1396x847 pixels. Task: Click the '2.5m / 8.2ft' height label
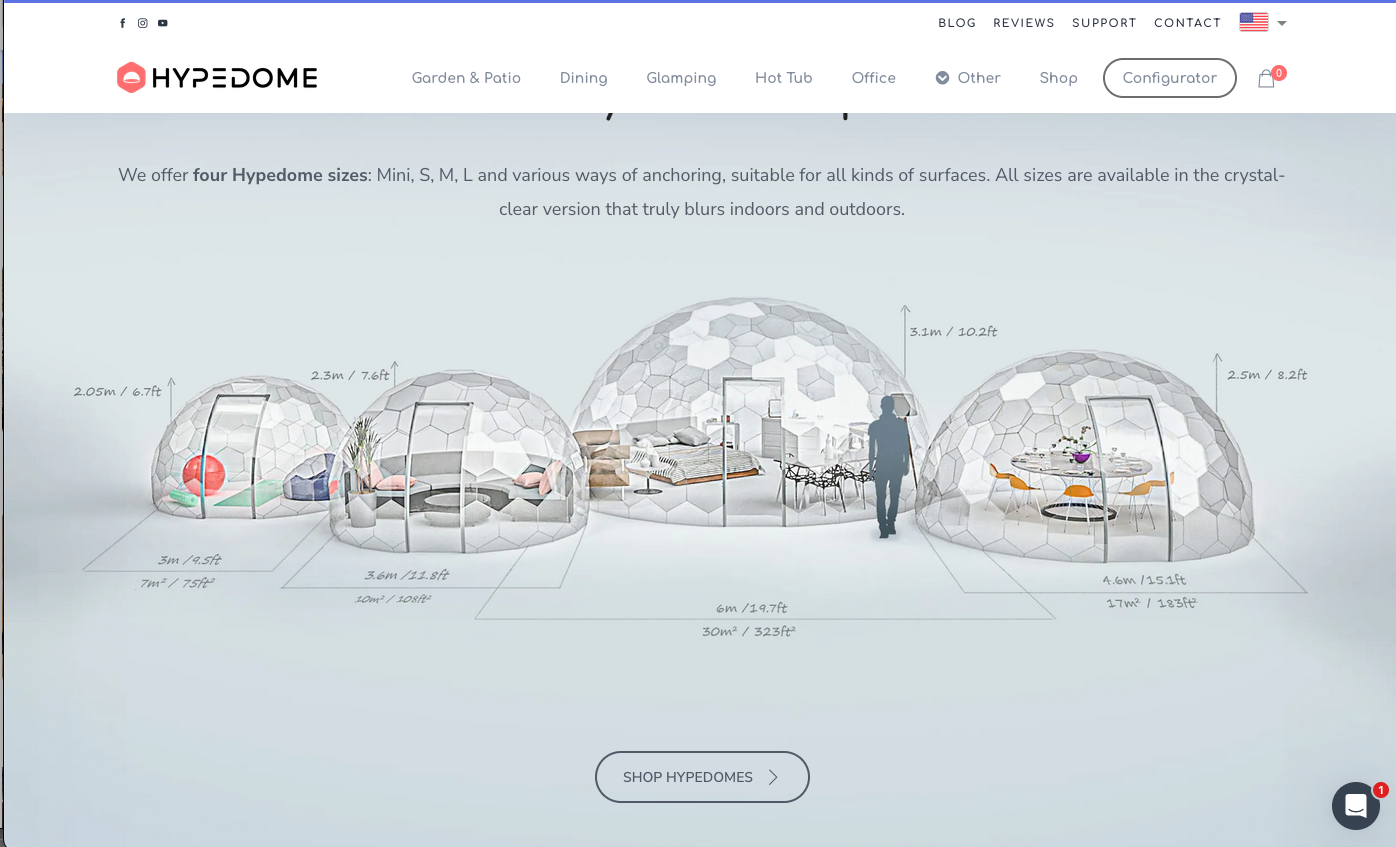[x=1267, y=375]
